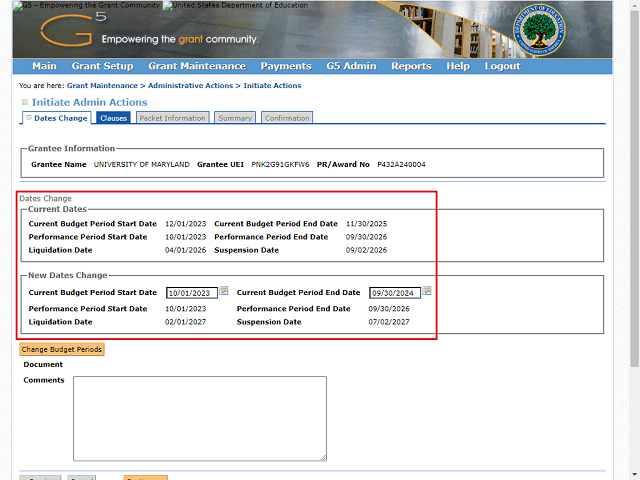Switch to the Summary tab
640x480 pixels.
[235, 118]
